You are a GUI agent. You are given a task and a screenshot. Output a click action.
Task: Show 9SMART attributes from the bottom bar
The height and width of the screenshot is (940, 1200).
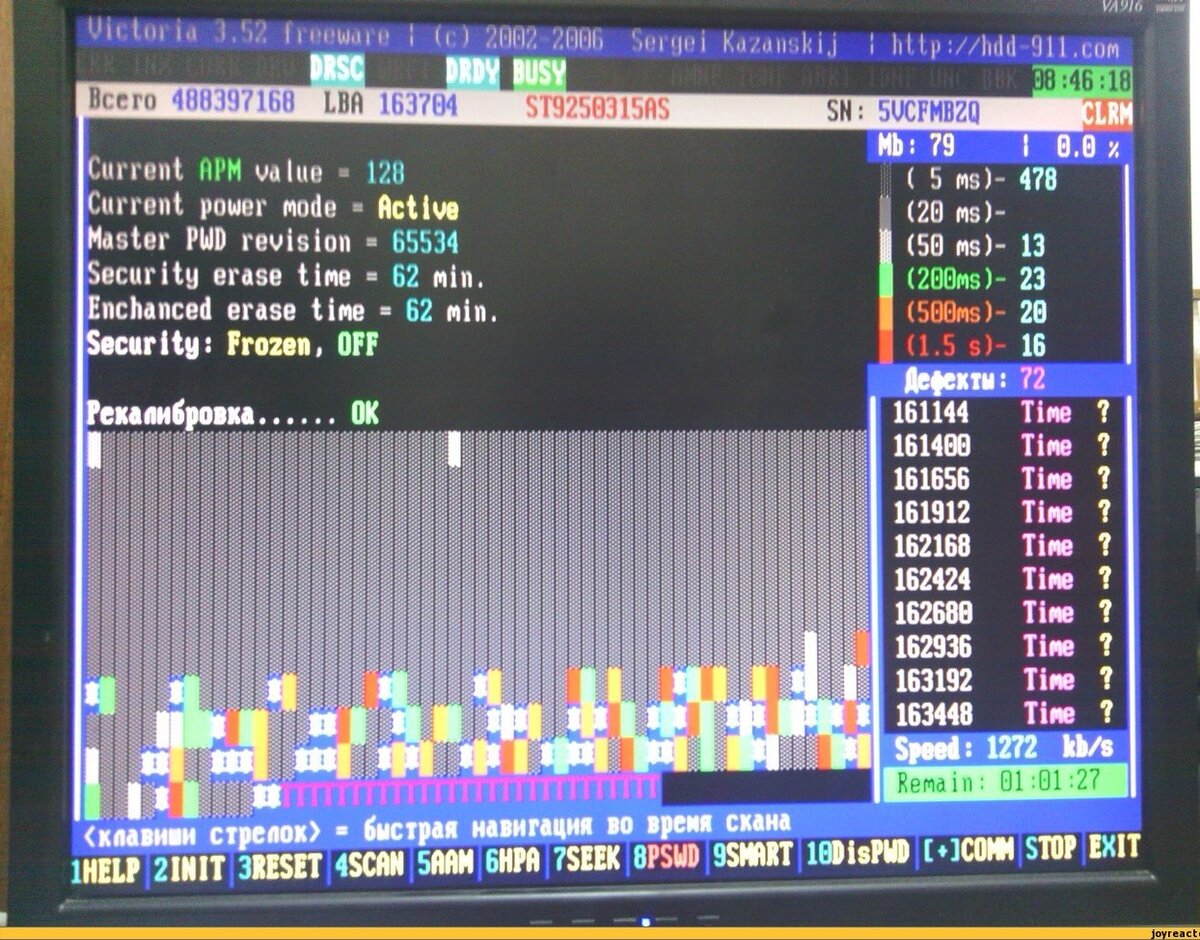click(x=752, y=853)
